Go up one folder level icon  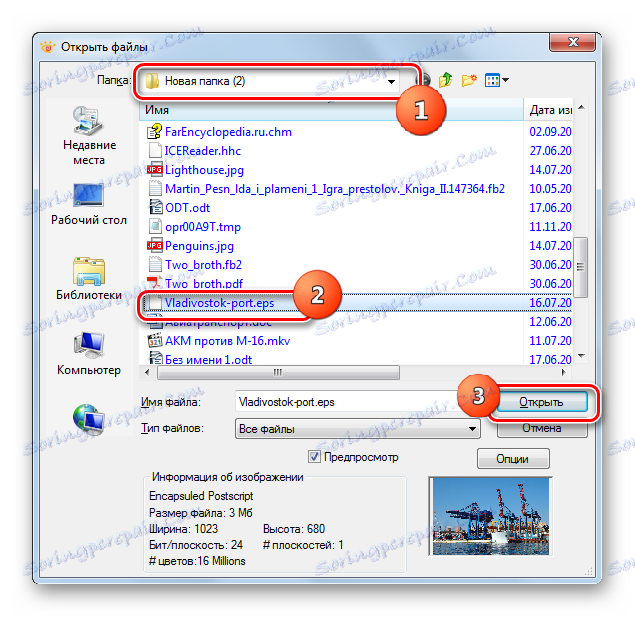click(445, 80)
